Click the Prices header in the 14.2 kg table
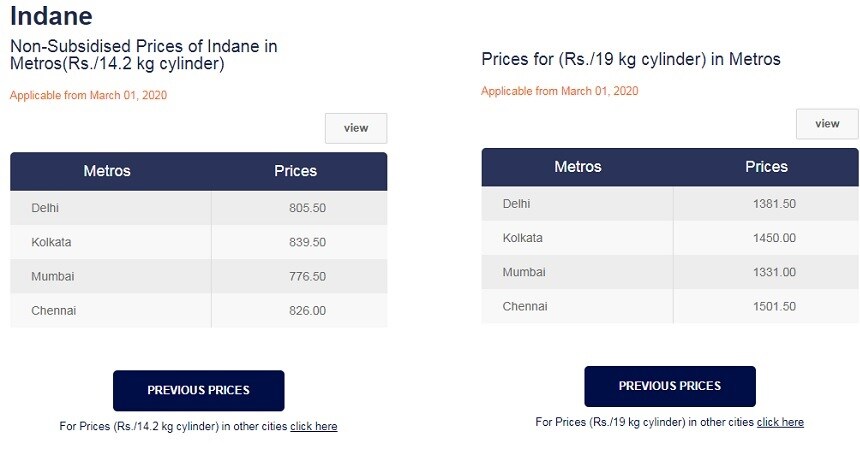Viewport: 860px width, 449px height. tap(295, 171)
